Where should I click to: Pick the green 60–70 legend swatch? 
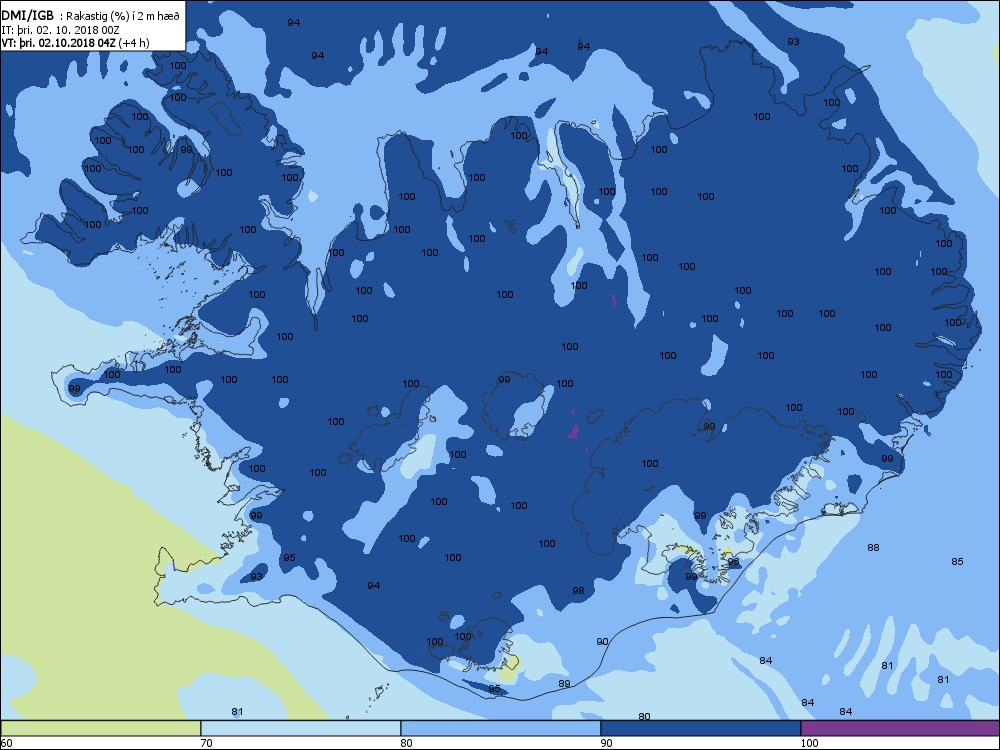point(101,728)
